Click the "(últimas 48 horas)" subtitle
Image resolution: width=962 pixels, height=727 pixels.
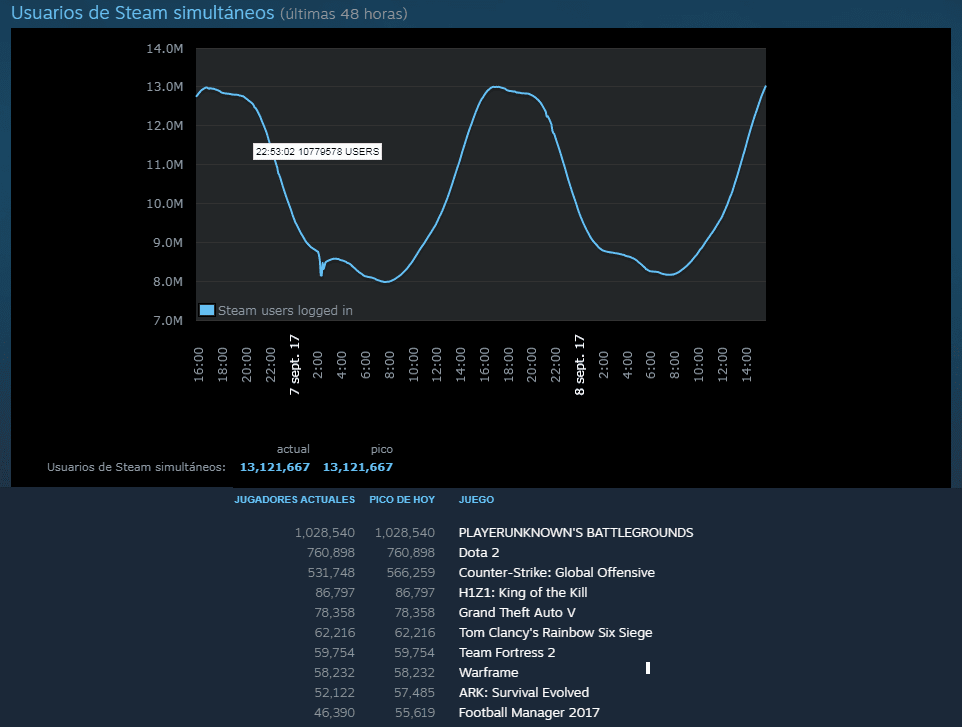point(344,13)
